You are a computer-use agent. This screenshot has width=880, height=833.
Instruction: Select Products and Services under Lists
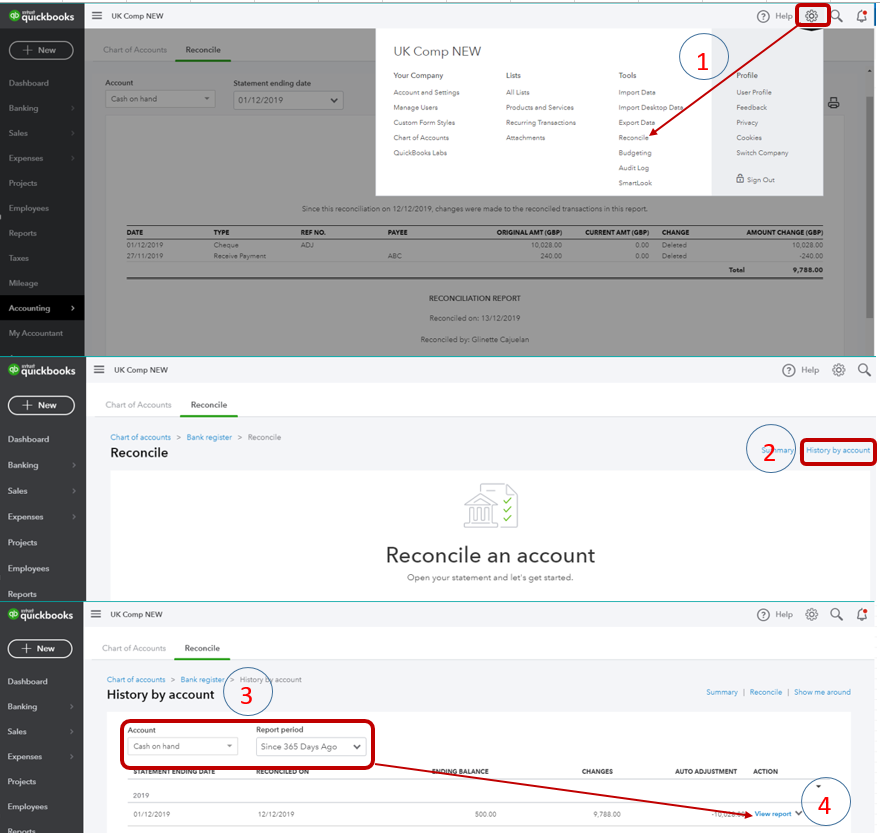pyautogui.click(x=539, y=107)
